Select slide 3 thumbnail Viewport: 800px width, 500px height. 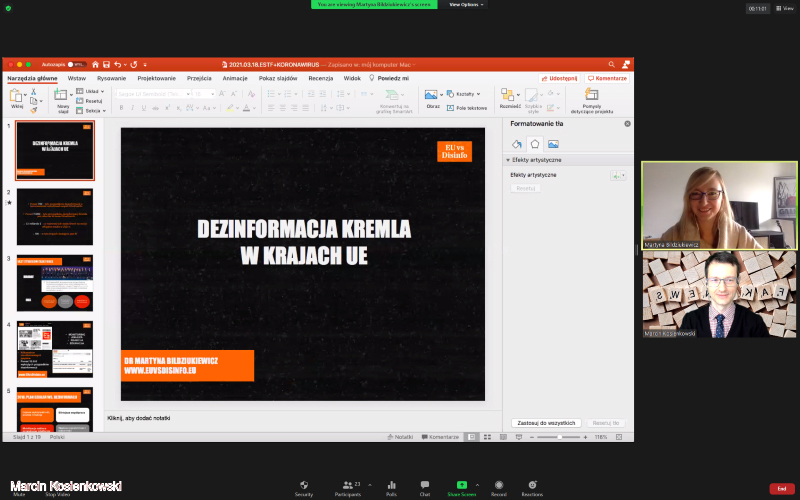click(x=54, y=283)
